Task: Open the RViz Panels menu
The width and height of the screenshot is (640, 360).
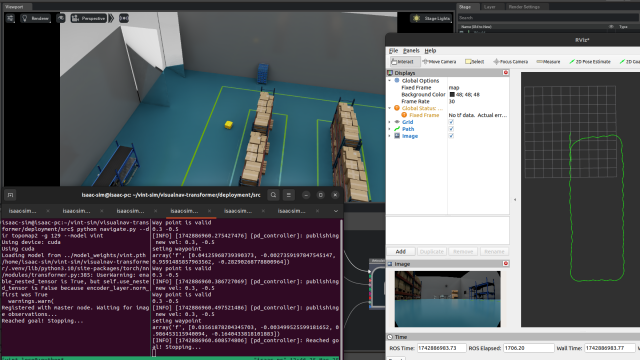Action: (411, 51)
